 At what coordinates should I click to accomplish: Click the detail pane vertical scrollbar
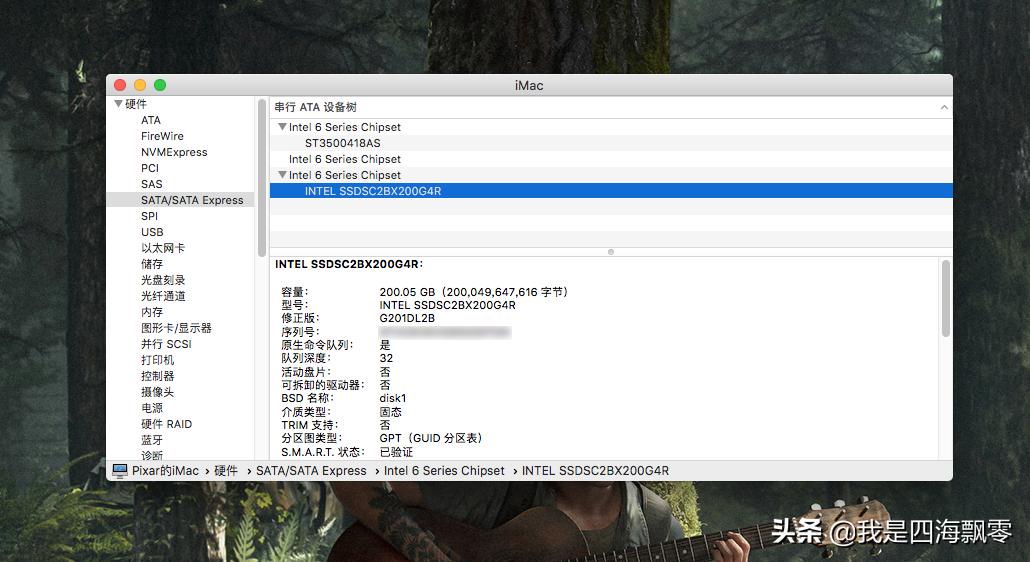pyautogui.click(x=946, y=299)
